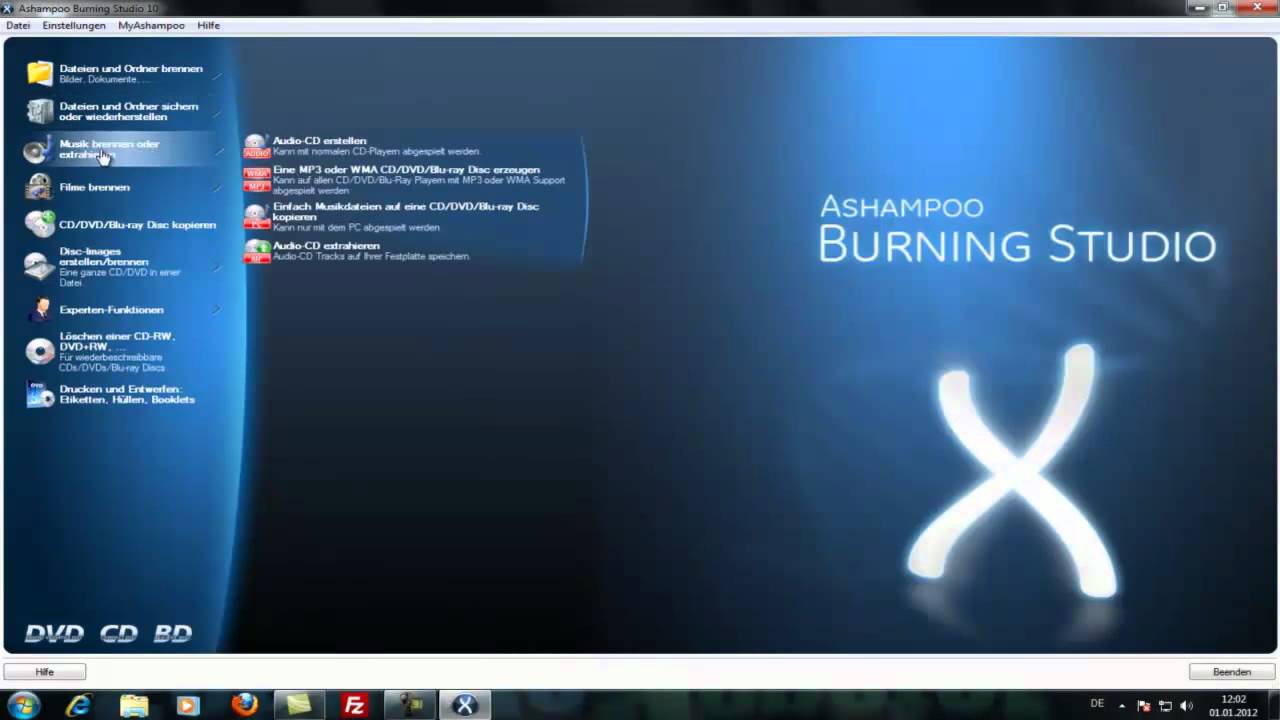Click the volume speaker tray icon

[1187, 705]
